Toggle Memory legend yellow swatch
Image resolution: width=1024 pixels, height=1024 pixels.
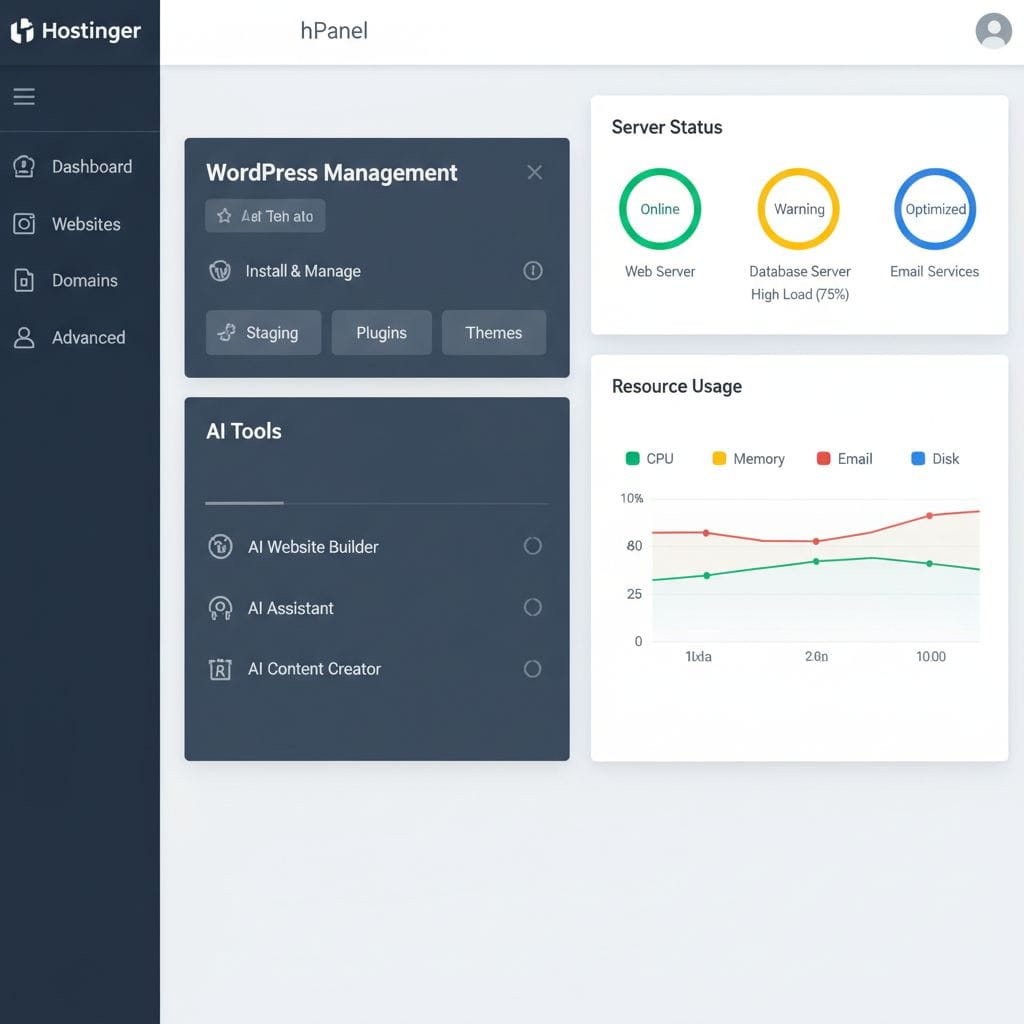[719, 458]
